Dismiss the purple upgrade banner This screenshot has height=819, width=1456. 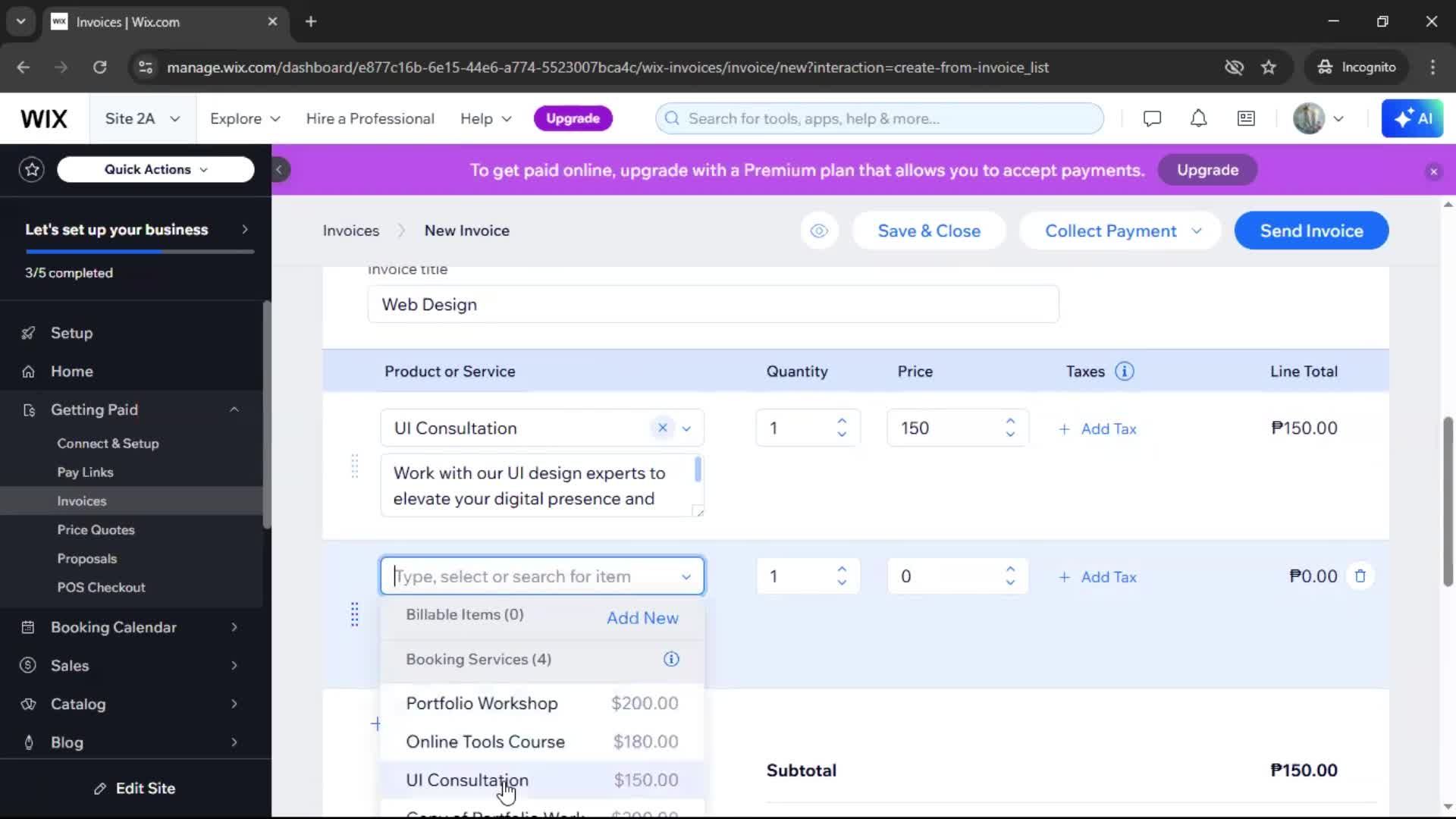pos(1433,171)
